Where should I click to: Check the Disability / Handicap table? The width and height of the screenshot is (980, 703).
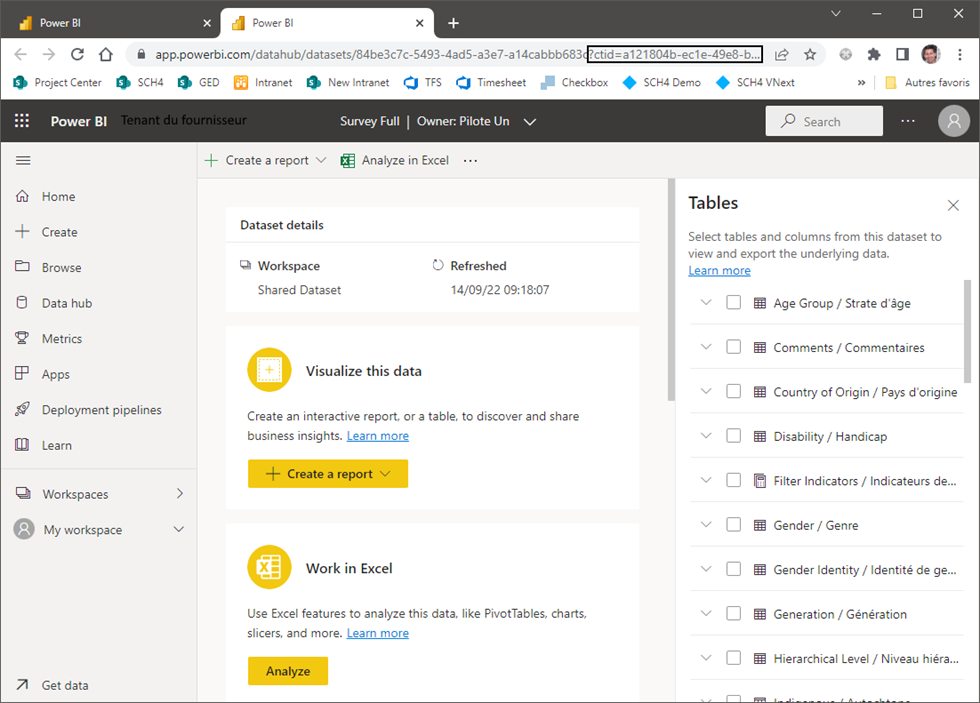[x=733, y=436]
